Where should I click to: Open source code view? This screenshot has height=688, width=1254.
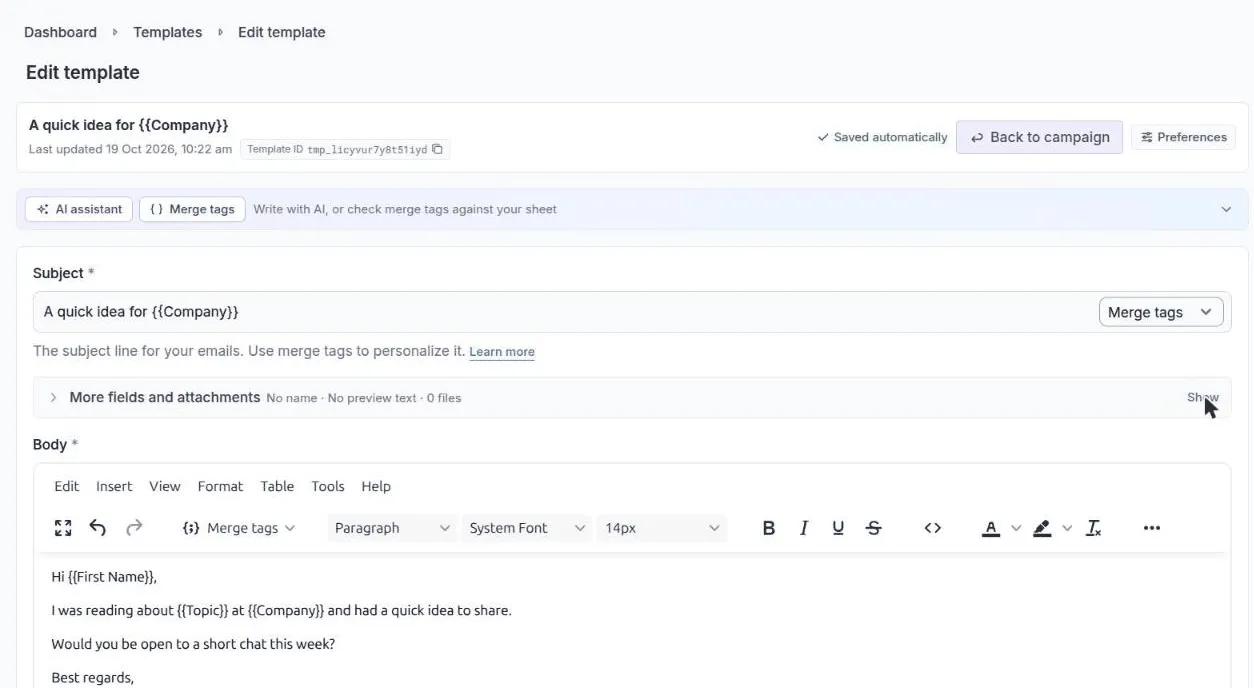933,528
